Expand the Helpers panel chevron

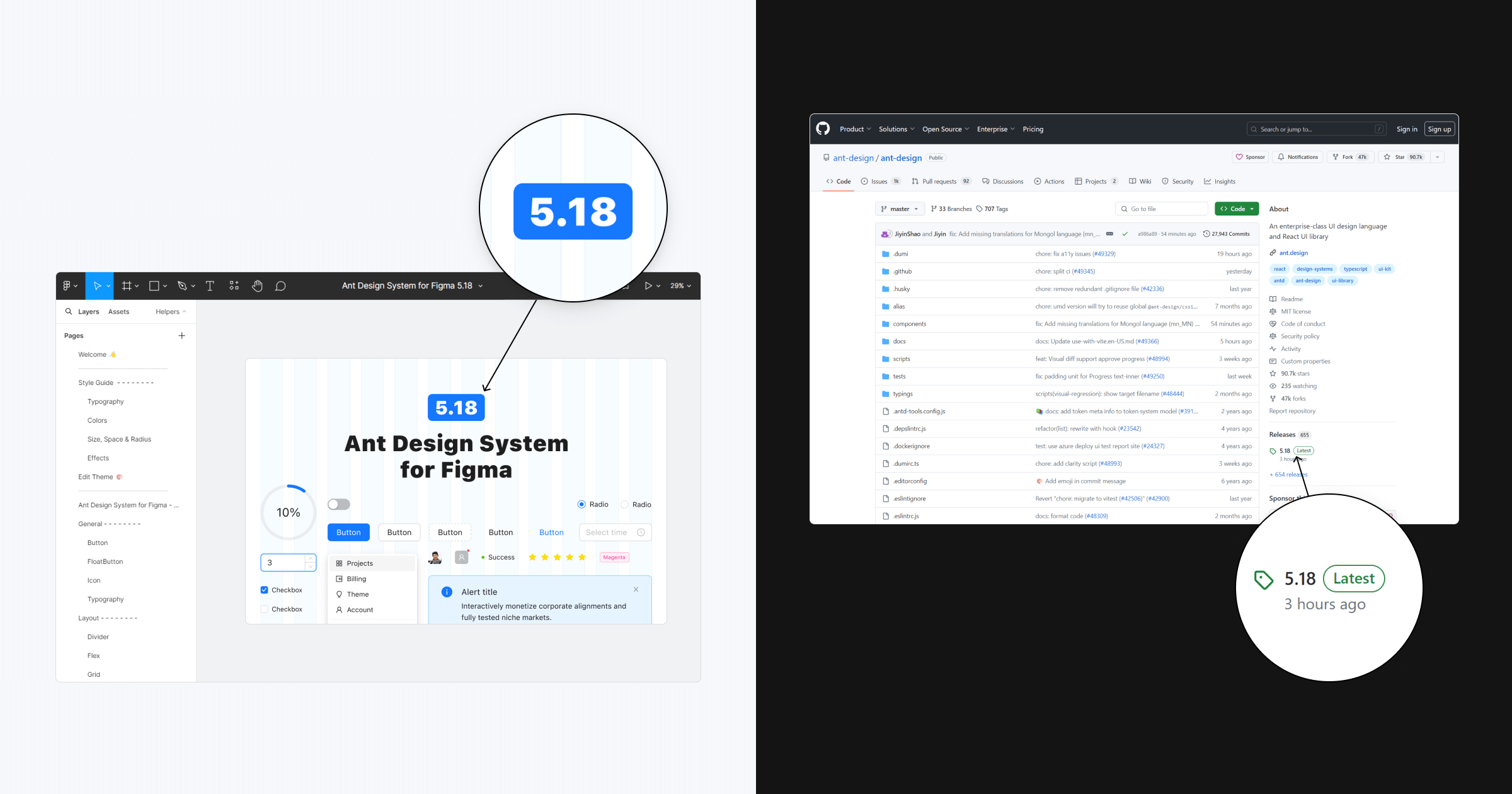pyautogui.click(x=184, y=312)
